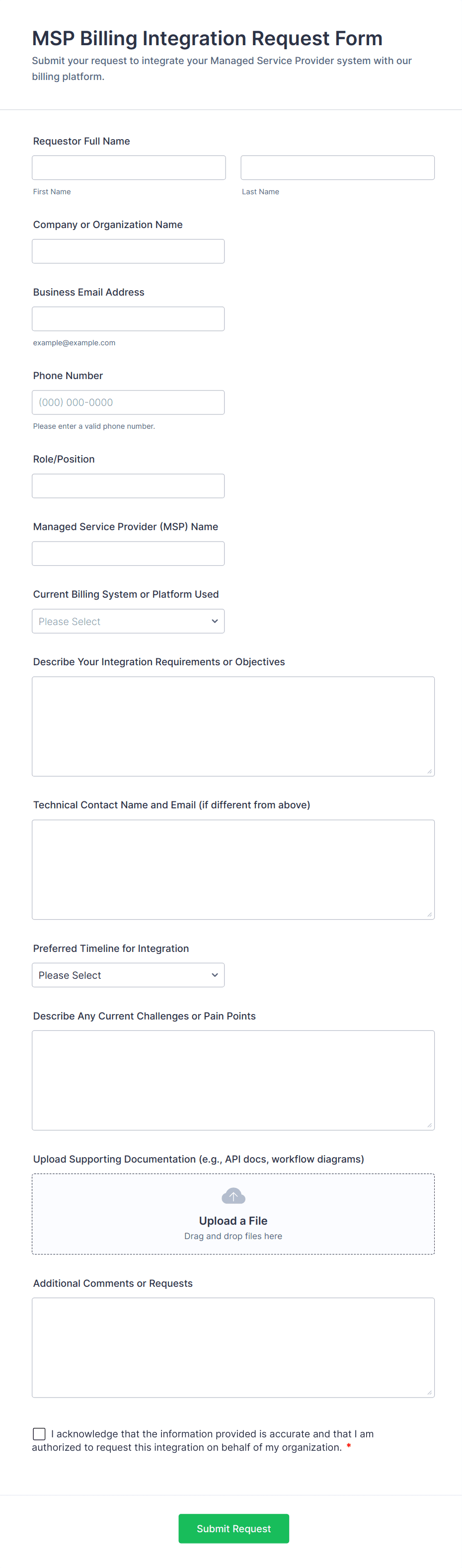This screenshot has height=1568, width=462.
Task: Click resize handle of Additional Comments box
Action: click(429, 1392)
